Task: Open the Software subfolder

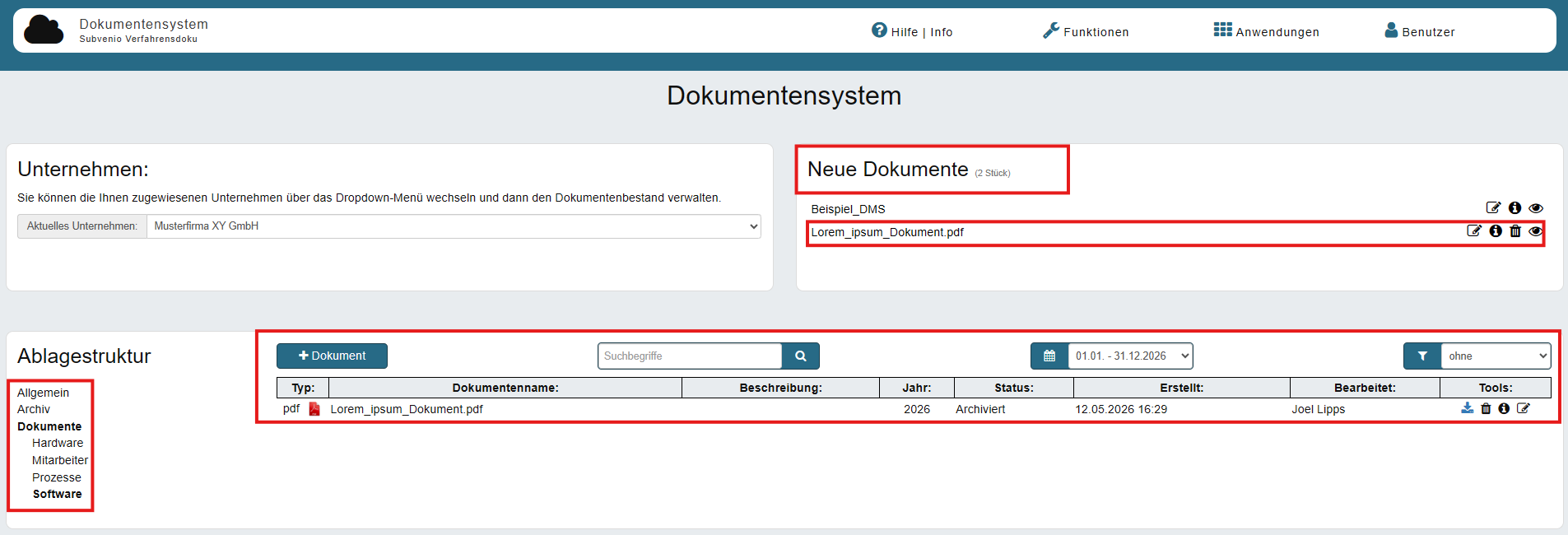Action: pos(58,494)
